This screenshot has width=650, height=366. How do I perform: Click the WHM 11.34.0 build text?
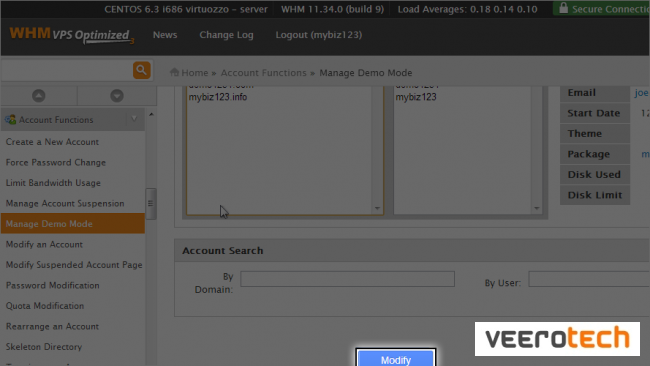pyautogui.click(x=332, y=9)
